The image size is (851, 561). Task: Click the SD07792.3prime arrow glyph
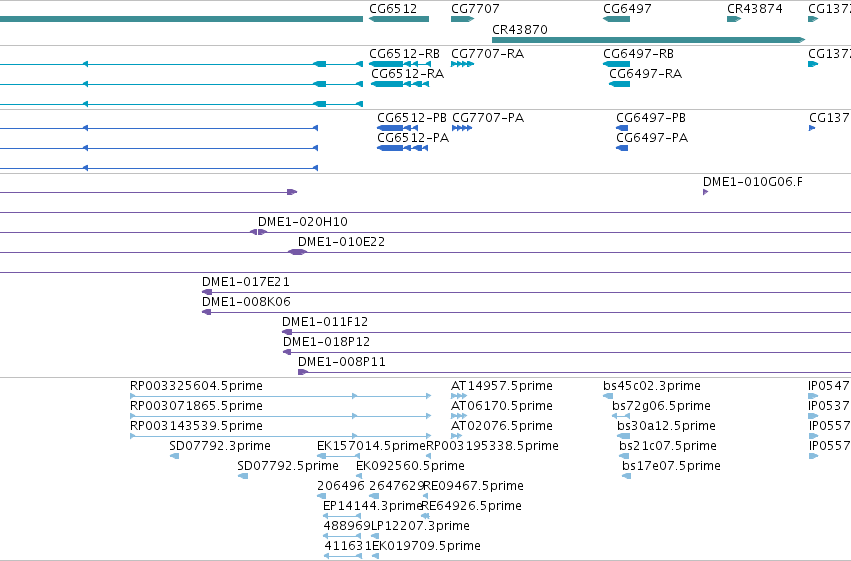(174, 456)
